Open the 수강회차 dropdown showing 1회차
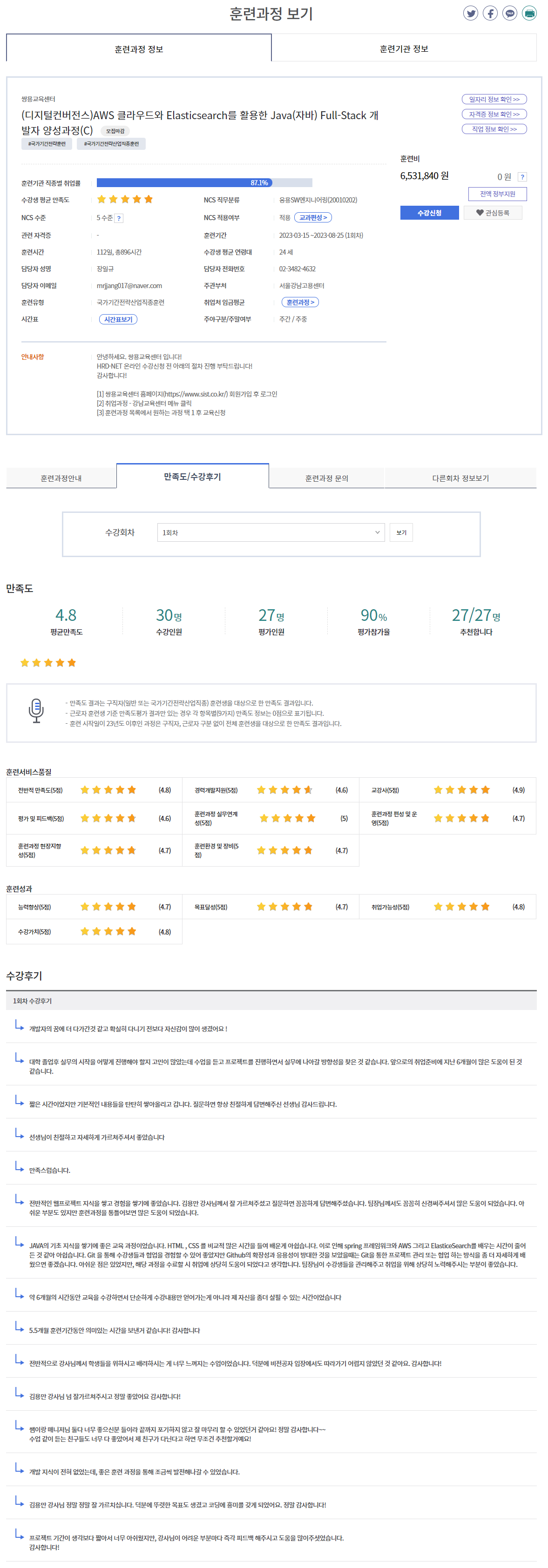This screenshot has width=548, height=1568. point(271,532)
